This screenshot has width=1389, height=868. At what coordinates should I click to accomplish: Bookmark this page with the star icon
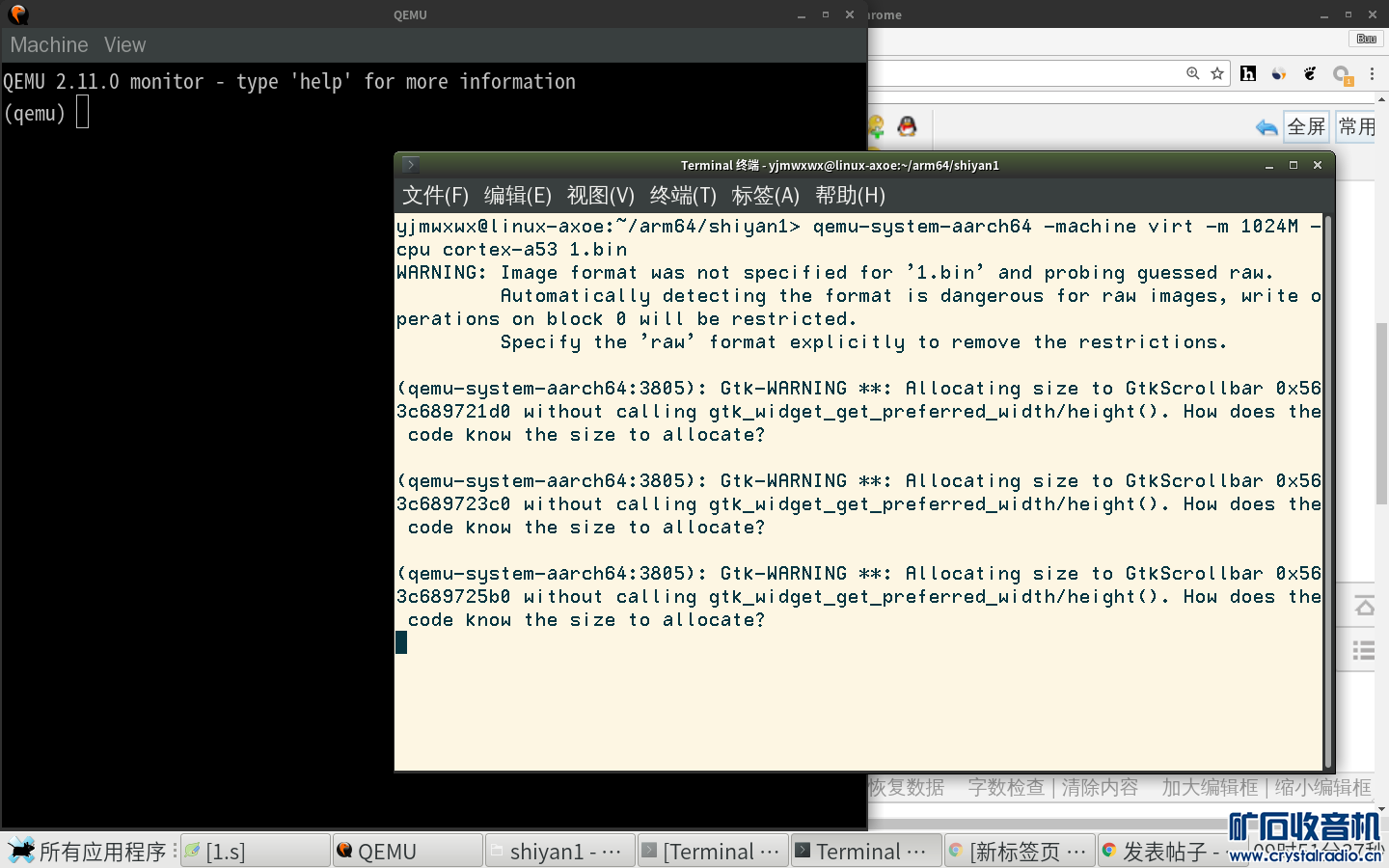[x=1217, y=73]
